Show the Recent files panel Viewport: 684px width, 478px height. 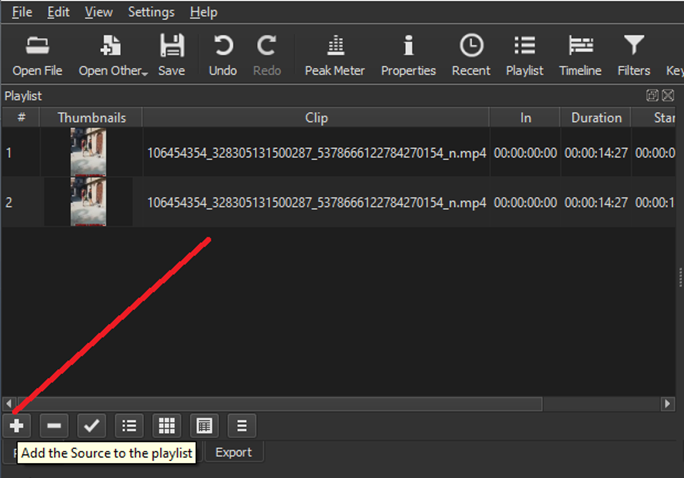tap(471, 55)
